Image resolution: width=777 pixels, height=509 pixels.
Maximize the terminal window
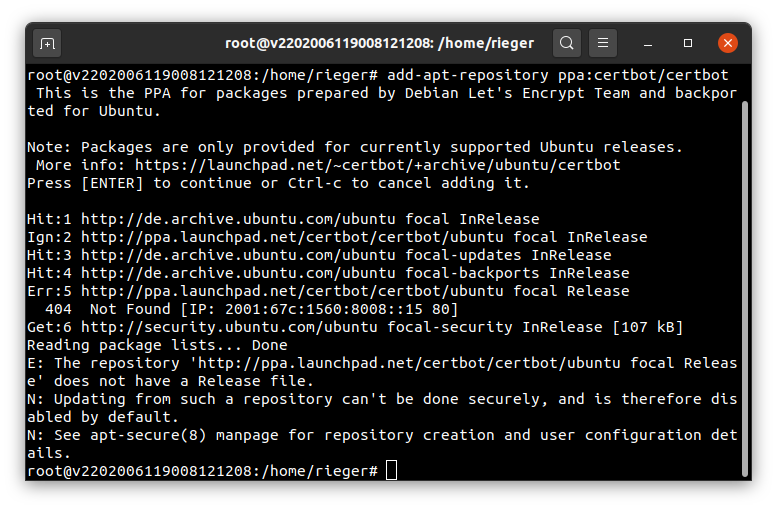(x=688, y=44)
